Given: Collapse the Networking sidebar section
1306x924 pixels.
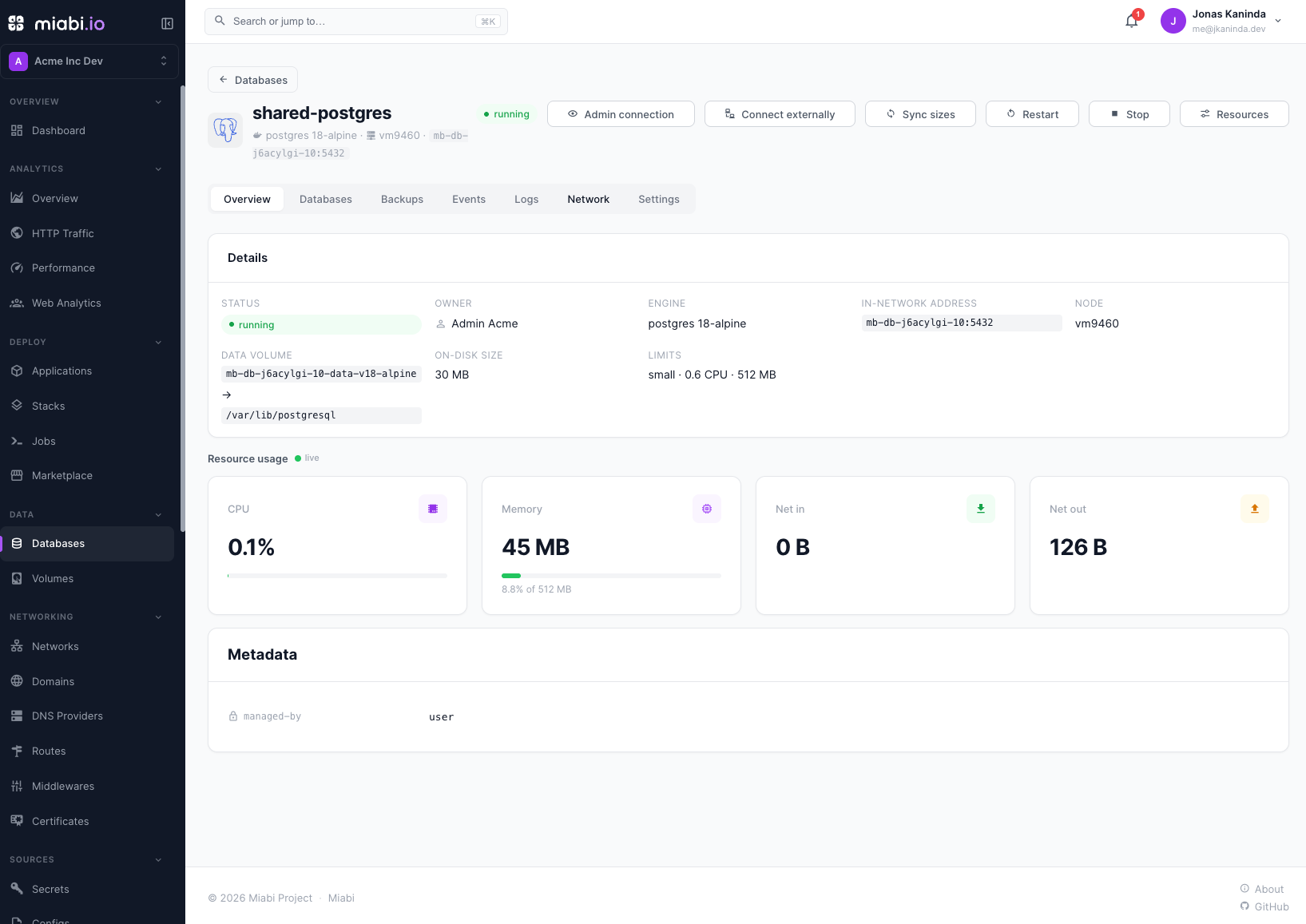Looking at the screenshot, I should click(x=158, y=617).
